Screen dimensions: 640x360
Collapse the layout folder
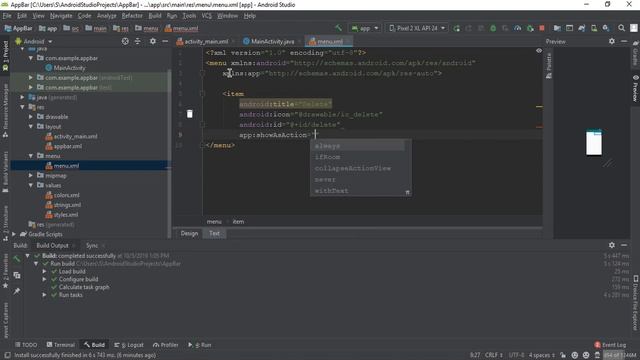coord(31,127)
